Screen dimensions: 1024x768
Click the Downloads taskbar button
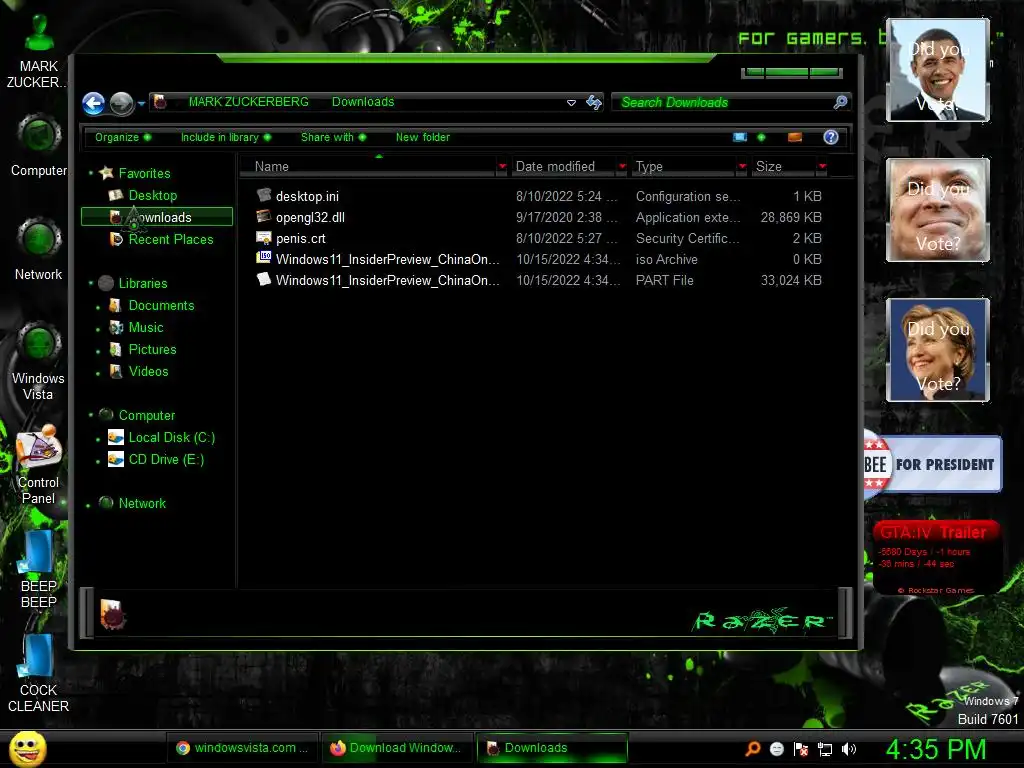(552, 748)
